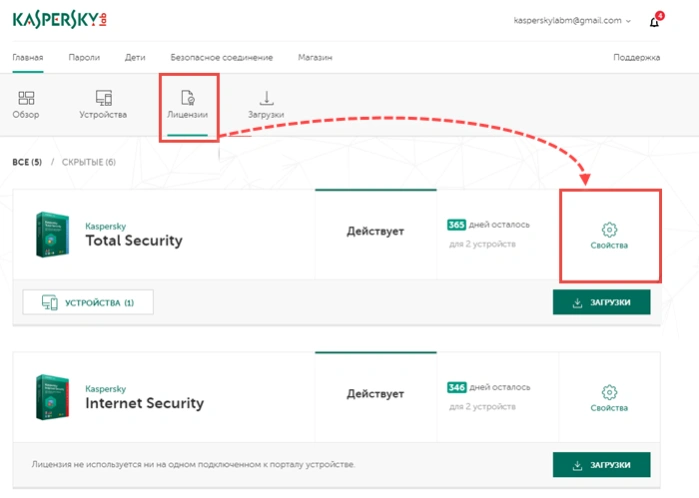
Task: Click the Internet Security product box image
Action: [x=53, y=397]
